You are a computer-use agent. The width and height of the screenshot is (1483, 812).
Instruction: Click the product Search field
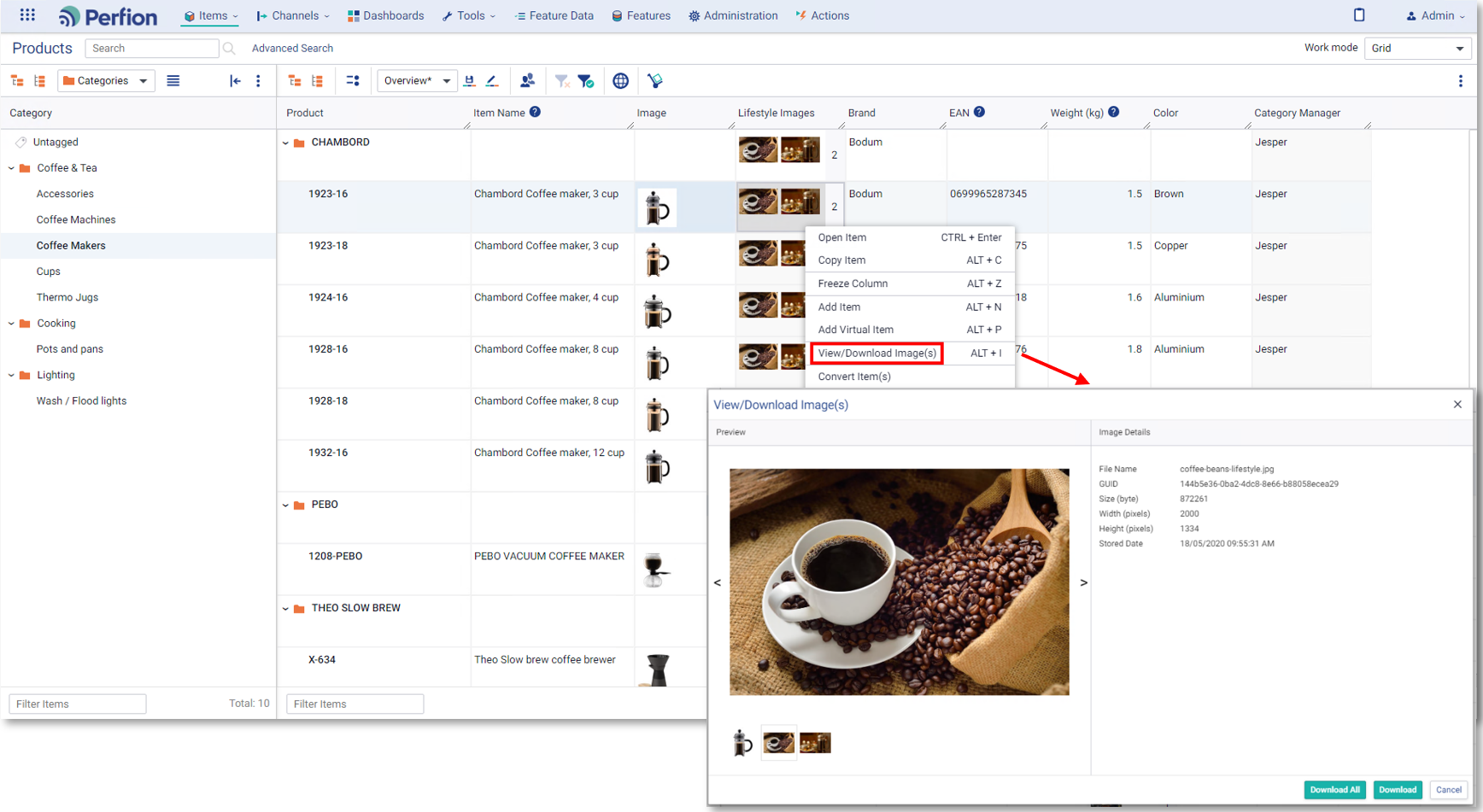coord(151,49)
